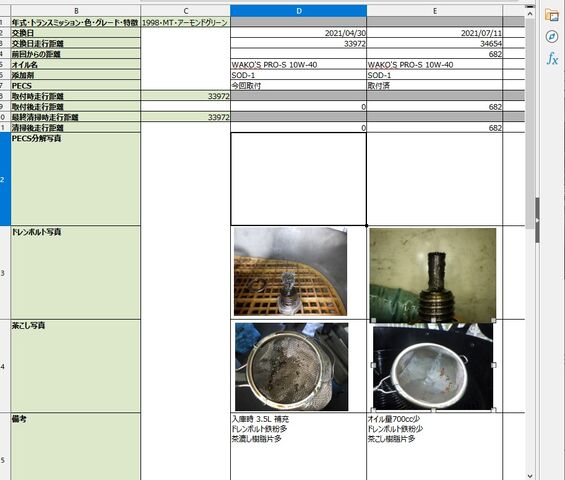Click the 682 cell in 前回からの距離 row
The width and height of the screenshot is (565, 480).
(435, 54)
